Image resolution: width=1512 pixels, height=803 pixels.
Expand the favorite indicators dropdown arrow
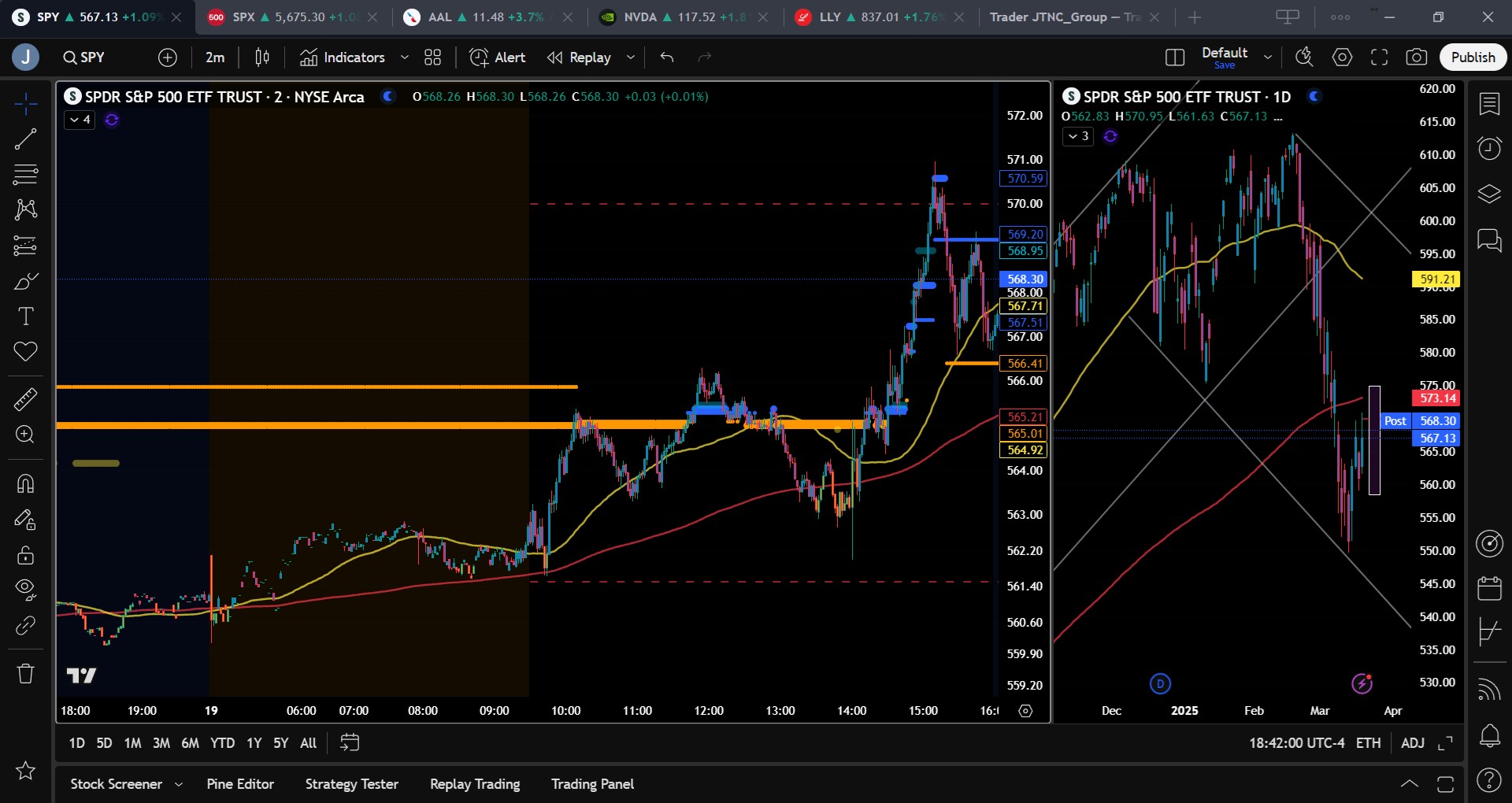pyautogui.click(x=405, y=57)
